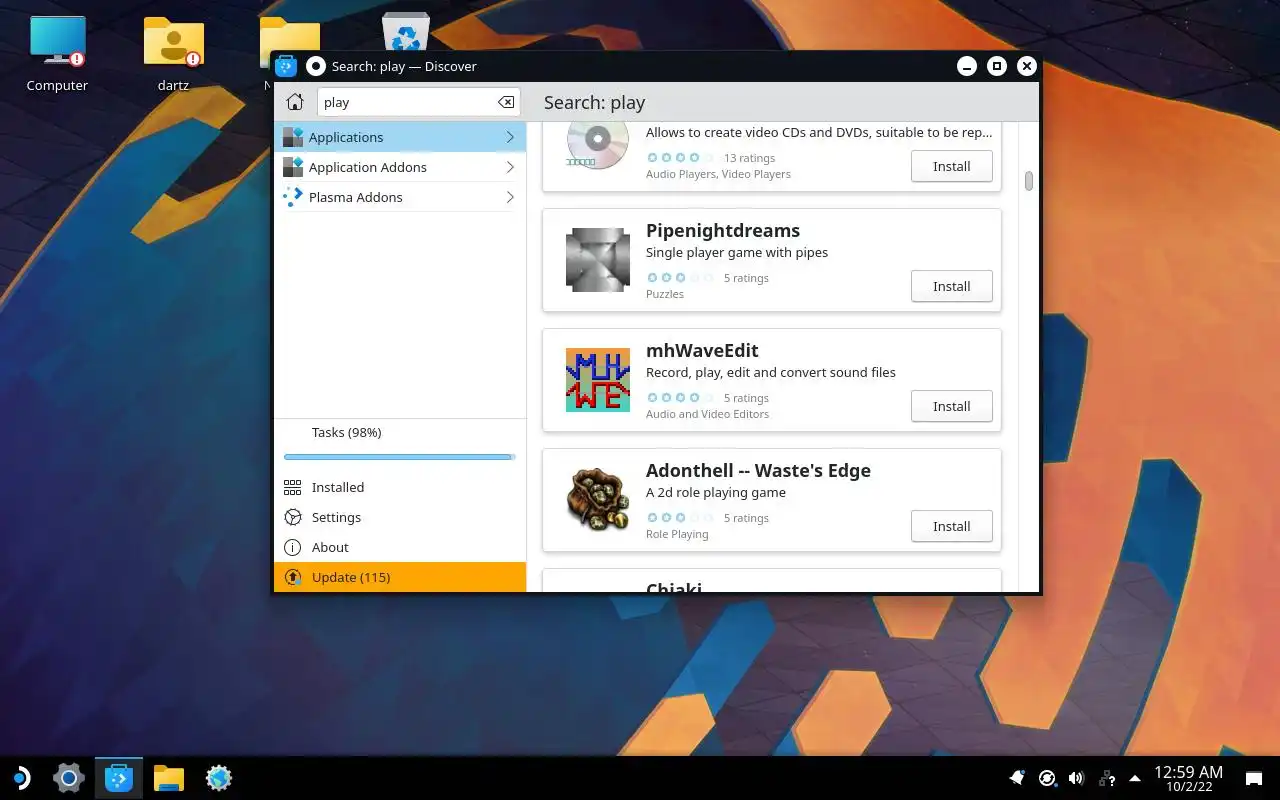Viewport: 1280px width, 800px height.
Task: Select the Applications category
Action: coord(400,137)
